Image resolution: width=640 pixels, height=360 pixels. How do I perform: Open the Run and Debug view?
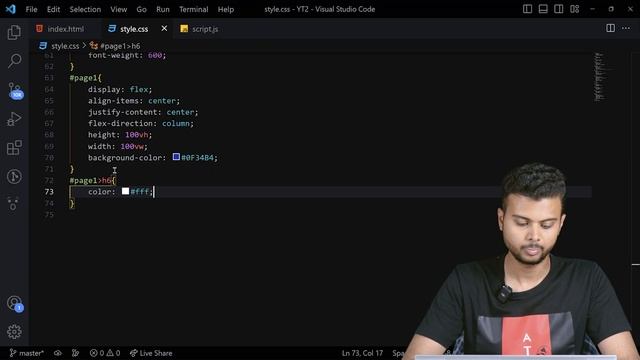pos(14,119)
